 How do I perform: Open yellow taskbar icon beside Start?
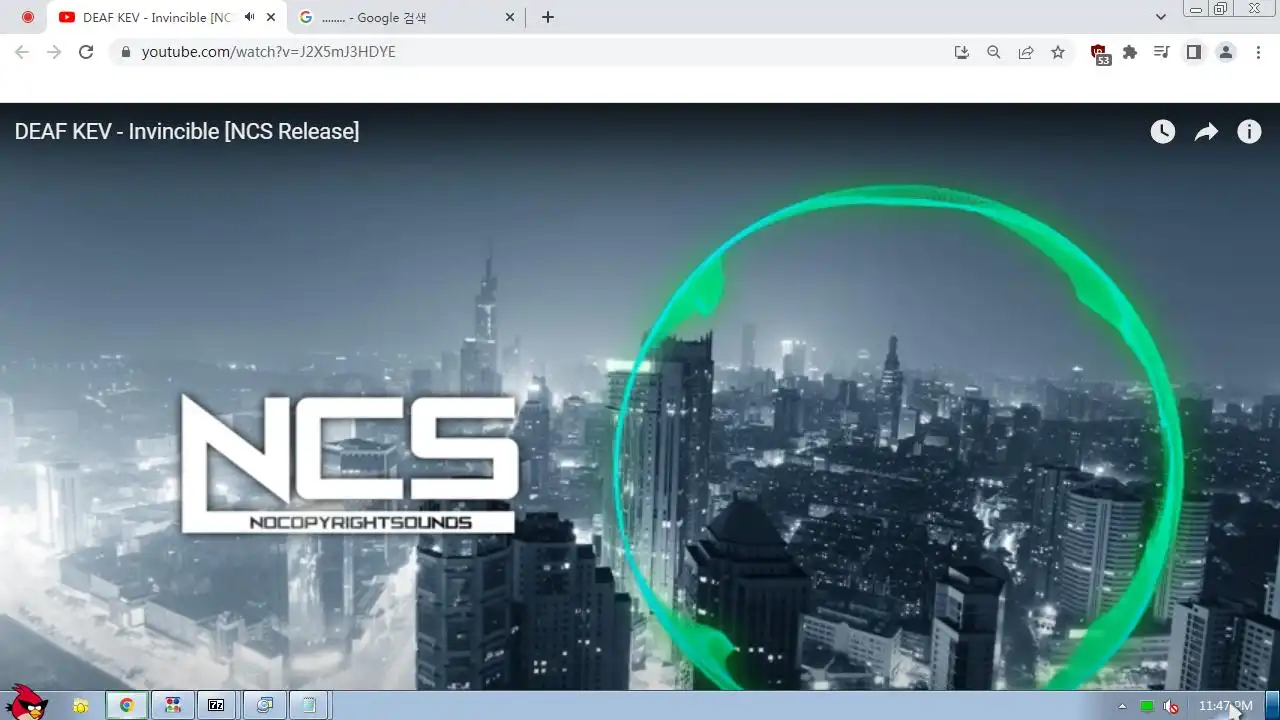click(81, 706)
